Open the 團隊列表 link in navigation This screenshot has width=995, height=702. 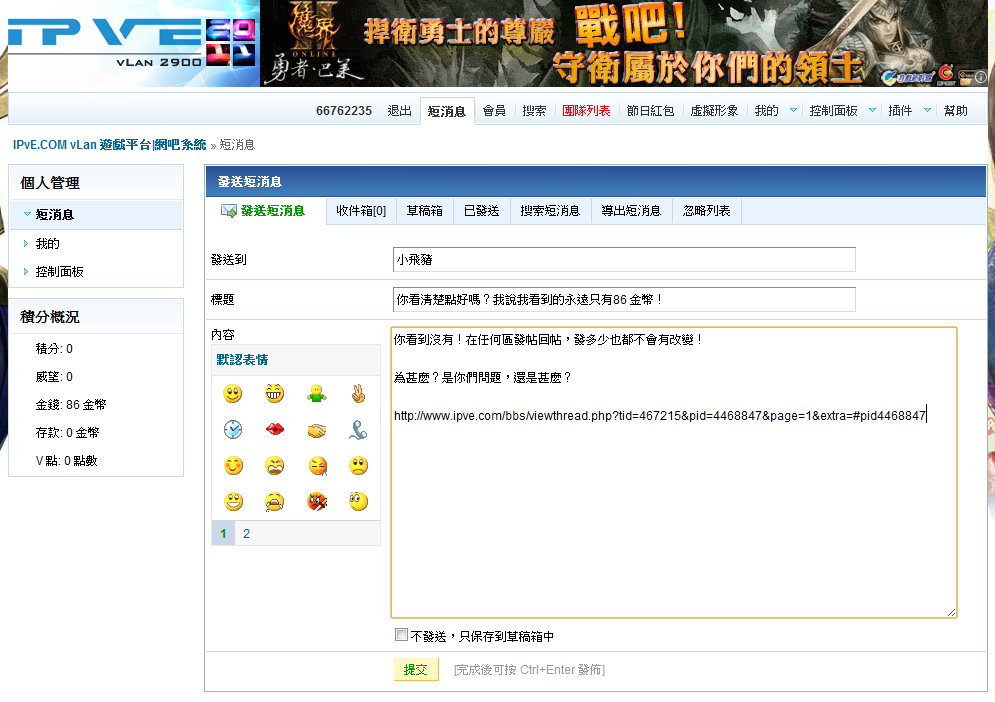(586, 111)
